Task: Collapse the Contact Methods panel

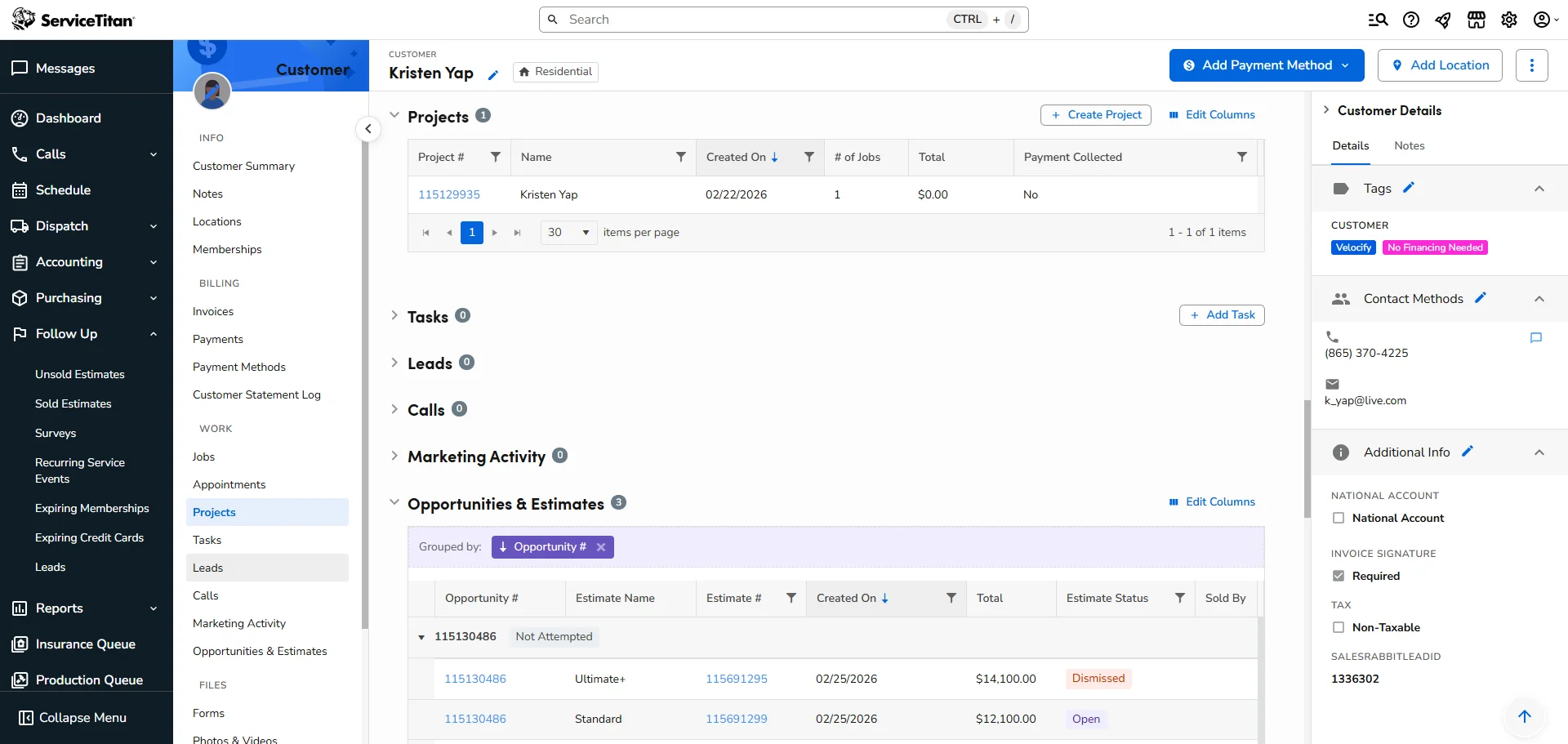Action: 1541,298
